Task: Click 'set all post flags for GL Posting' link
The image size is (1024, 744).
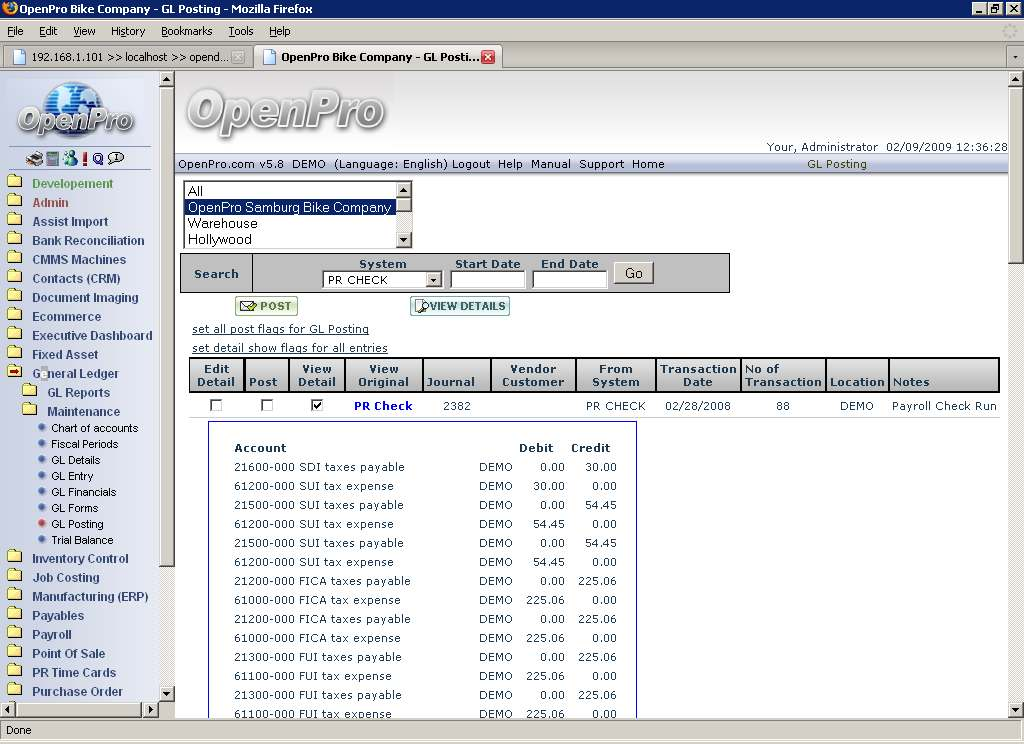Action: (x=280, y=329)
